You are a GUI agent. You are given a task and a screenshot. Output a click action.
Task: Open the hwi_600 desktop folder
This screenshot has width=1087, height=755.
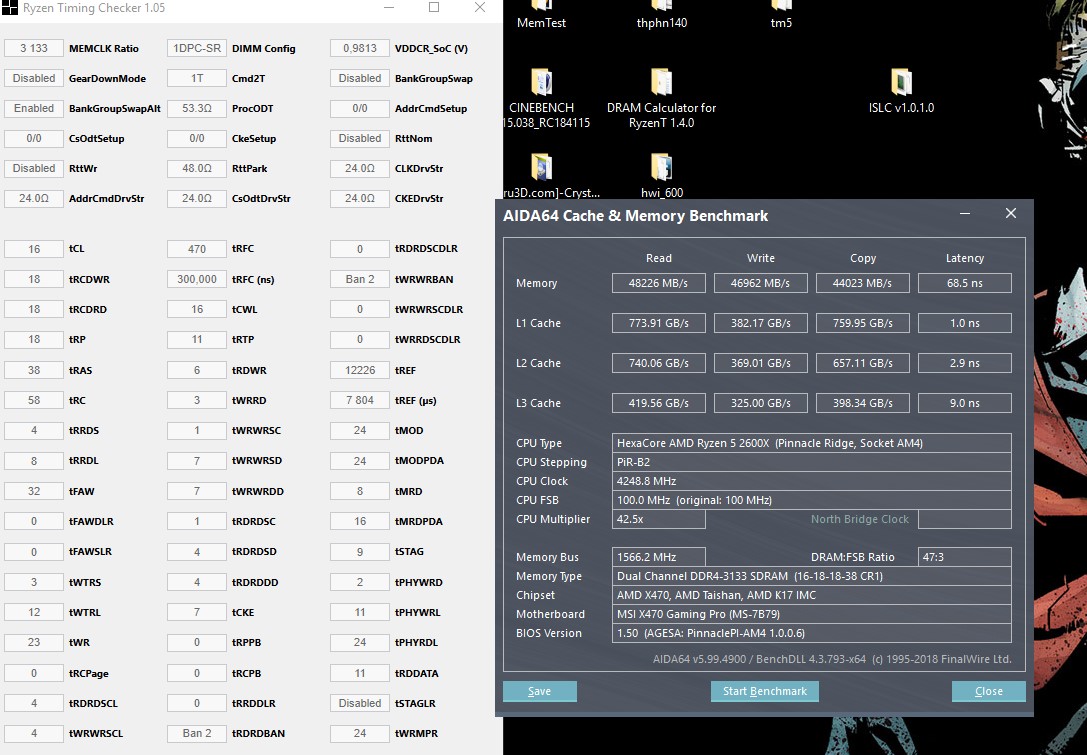pos(661,175)
